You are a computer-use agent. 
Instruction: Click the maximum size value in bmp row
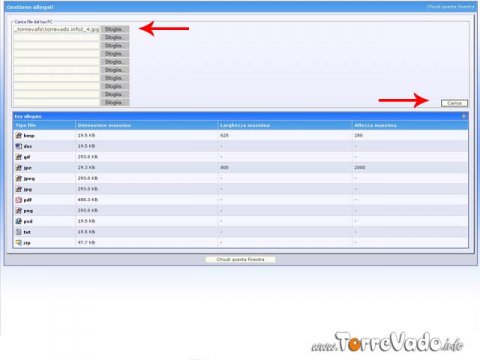tap(87, 135)
